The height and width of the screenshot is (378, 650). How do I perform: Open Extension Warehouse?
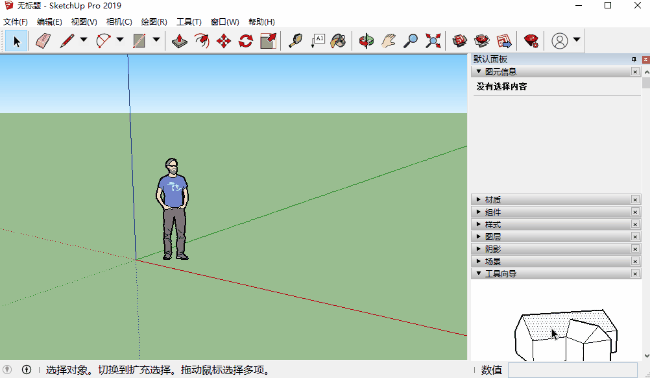coord(482,41)
